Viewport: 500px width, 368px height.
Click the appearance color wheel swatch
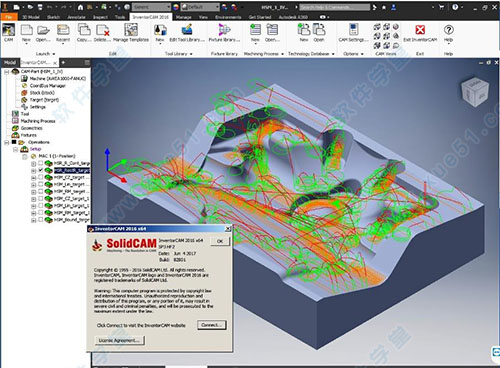[176, 7]
